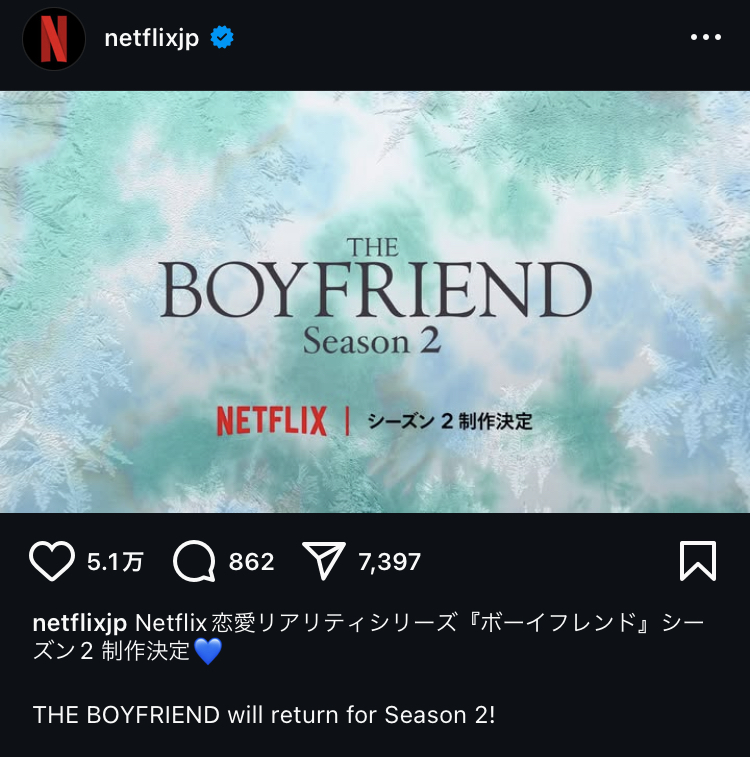Tap the netflixjp username in caption
This screenshot has height=757, width=750.
point(80,623)
